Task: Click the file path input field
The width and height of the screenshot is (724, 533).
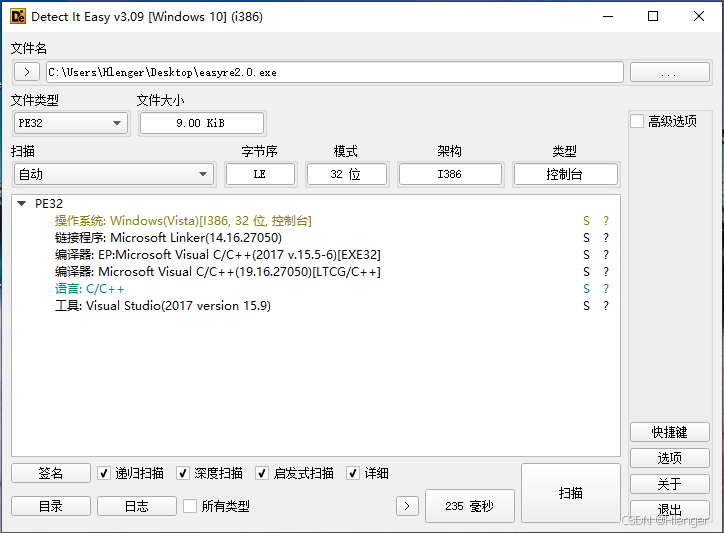Action: point(335,72)
